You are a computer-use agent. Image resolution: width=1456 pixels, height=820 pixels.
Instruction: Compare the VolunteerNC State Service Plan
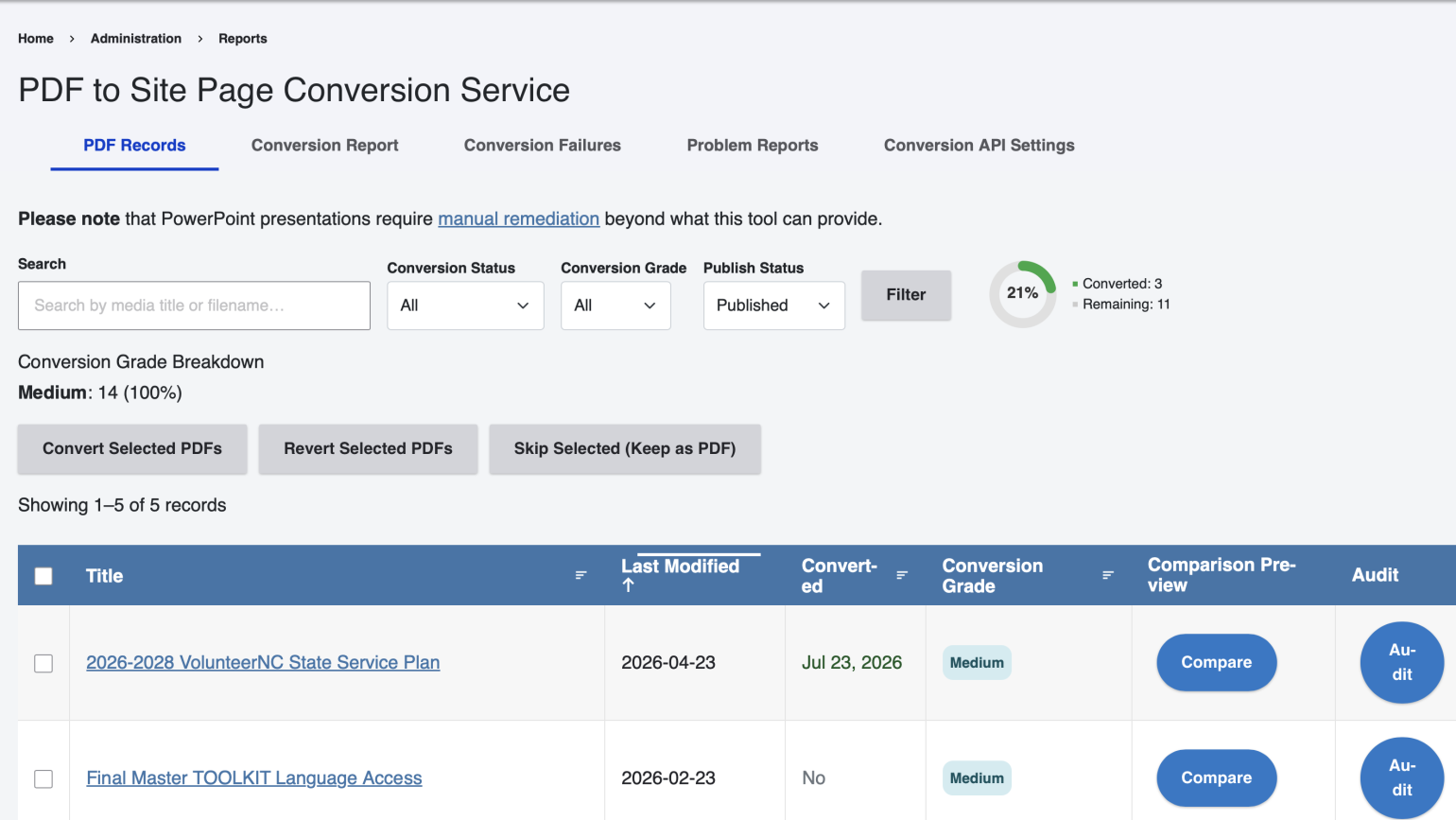coord(1217,662)
